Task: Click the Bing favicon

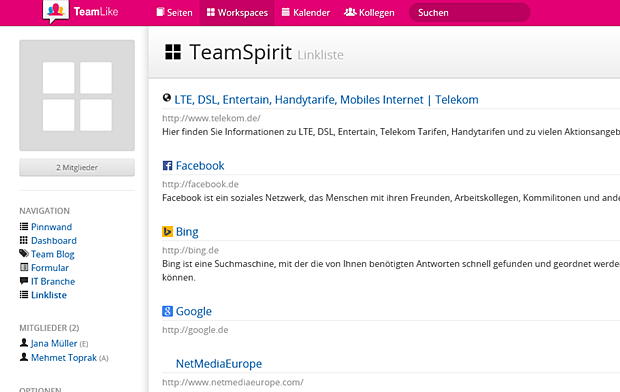Action: 167,231
